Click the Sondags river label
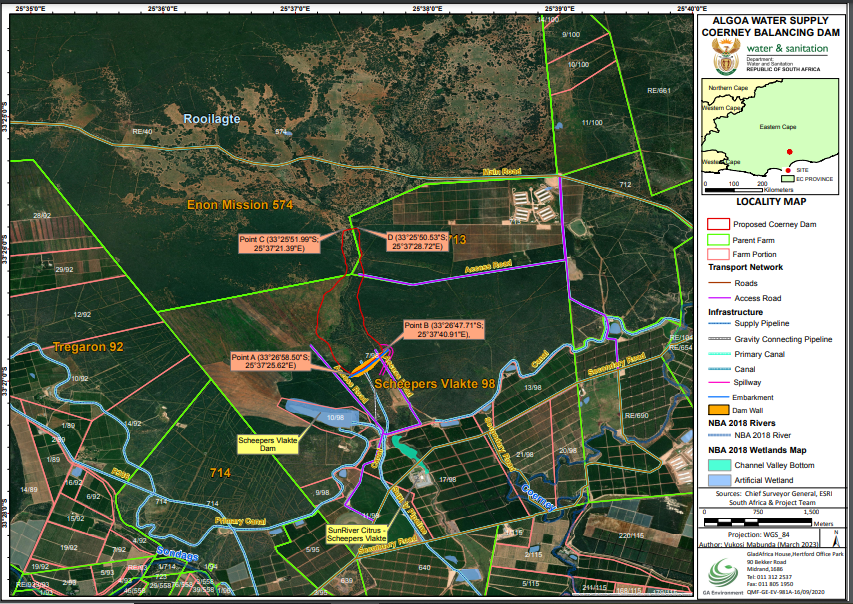 point(177,554)
